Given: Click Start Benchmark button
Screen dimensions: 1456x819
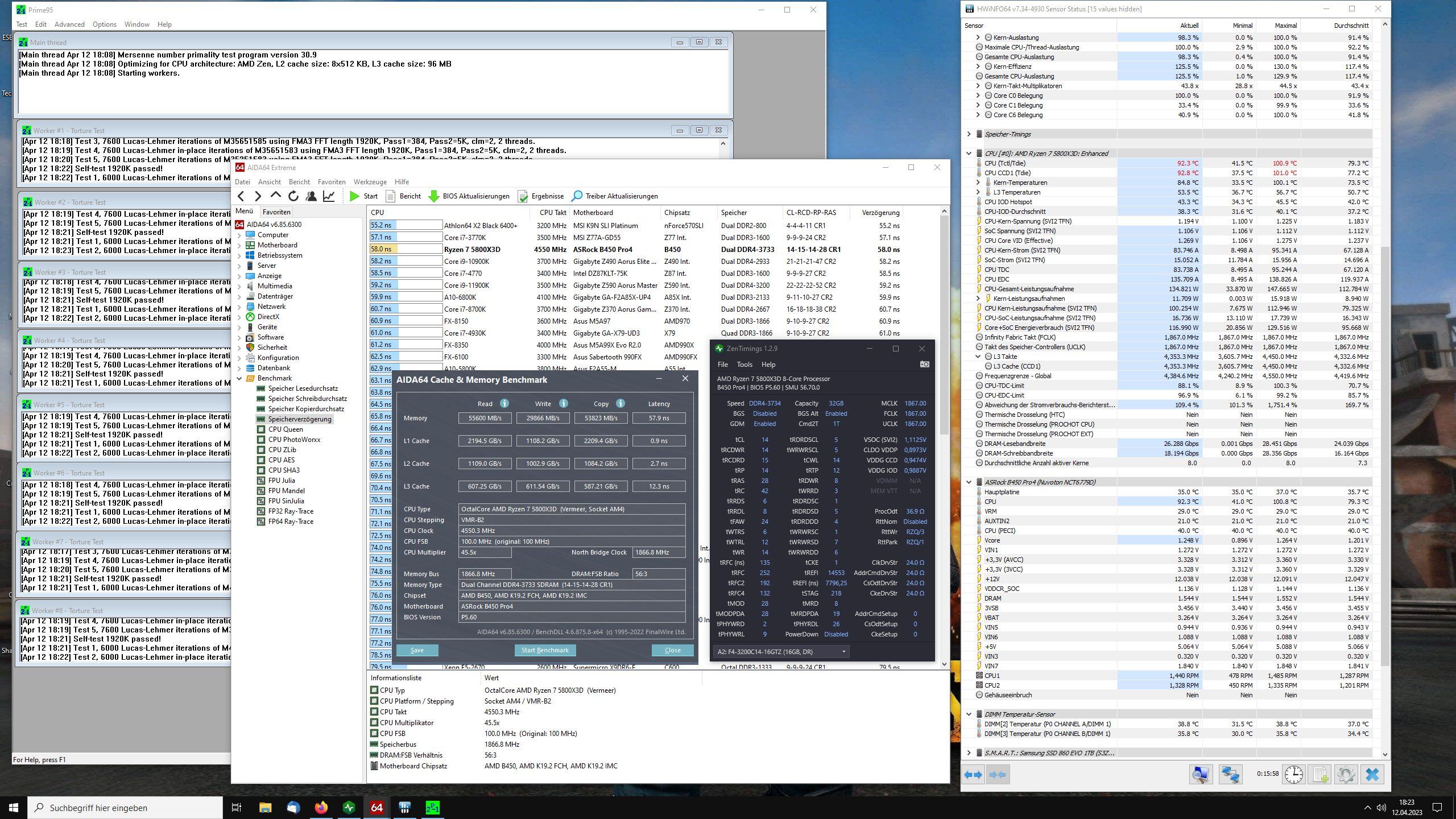Looking at the screenshot, I should tap(545, 650).
